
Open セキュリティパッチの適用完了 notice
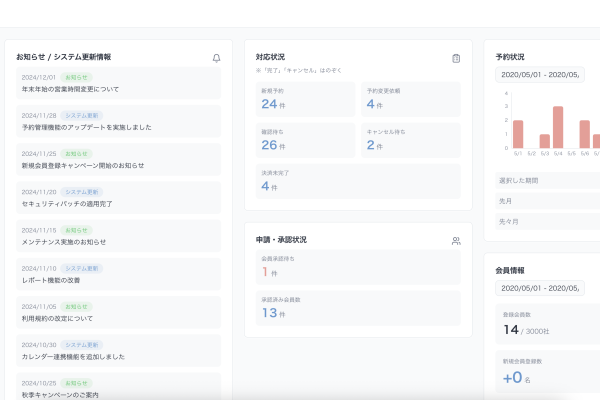point(119,198)
